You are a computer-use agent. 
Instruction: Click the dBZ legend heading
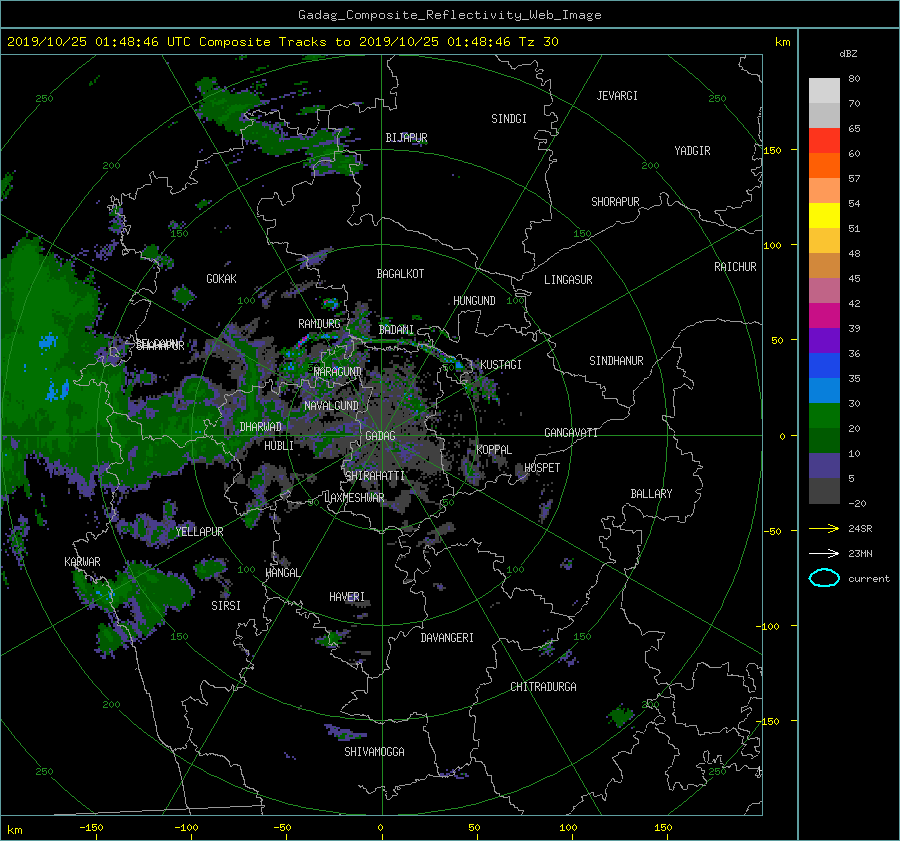point(848,54)
